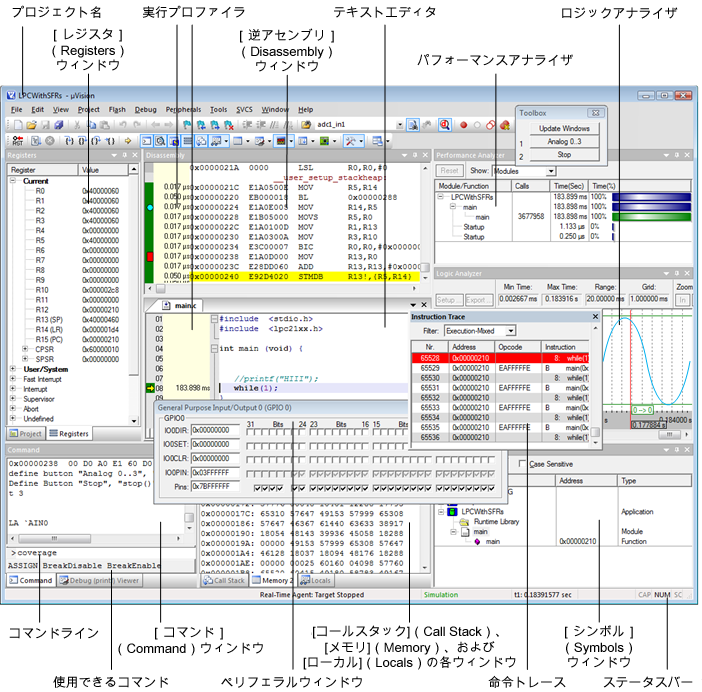Expand the User/System register group
Viewport: 702px width, 692px height.
(x=13, y=369)
